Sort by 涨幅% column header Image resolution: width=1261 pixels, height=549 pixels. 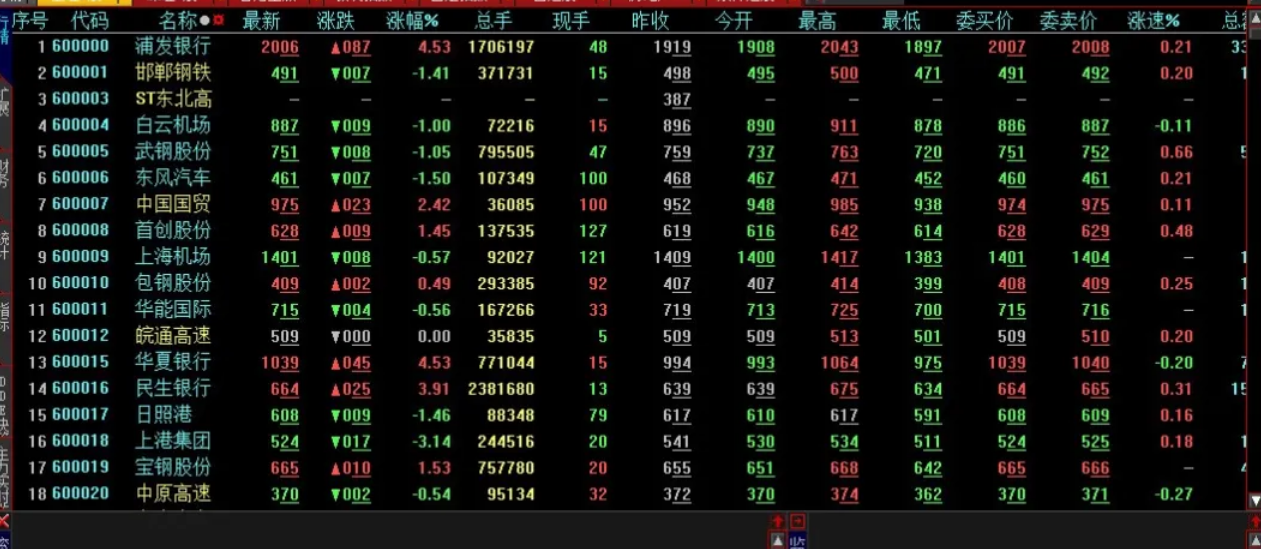click(413, 20)
